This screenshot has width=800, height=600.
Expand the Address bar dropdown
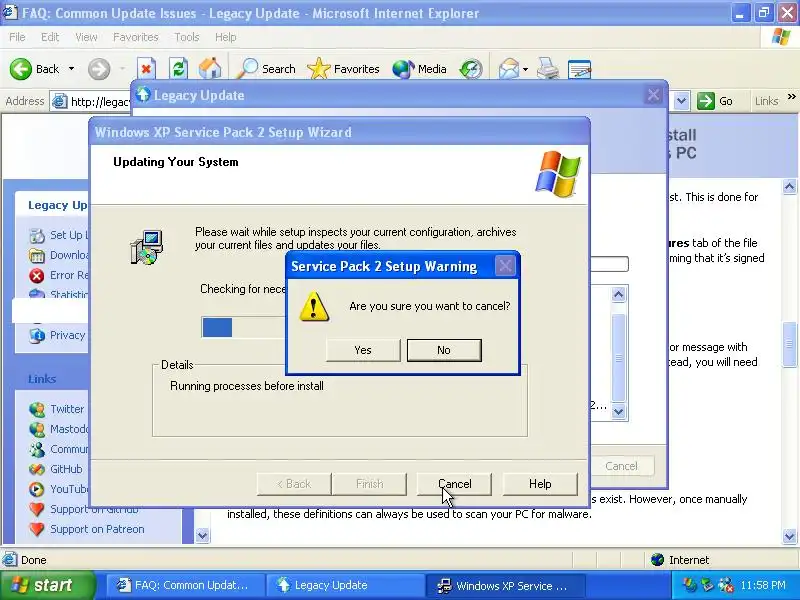click(x=682, y=101)
